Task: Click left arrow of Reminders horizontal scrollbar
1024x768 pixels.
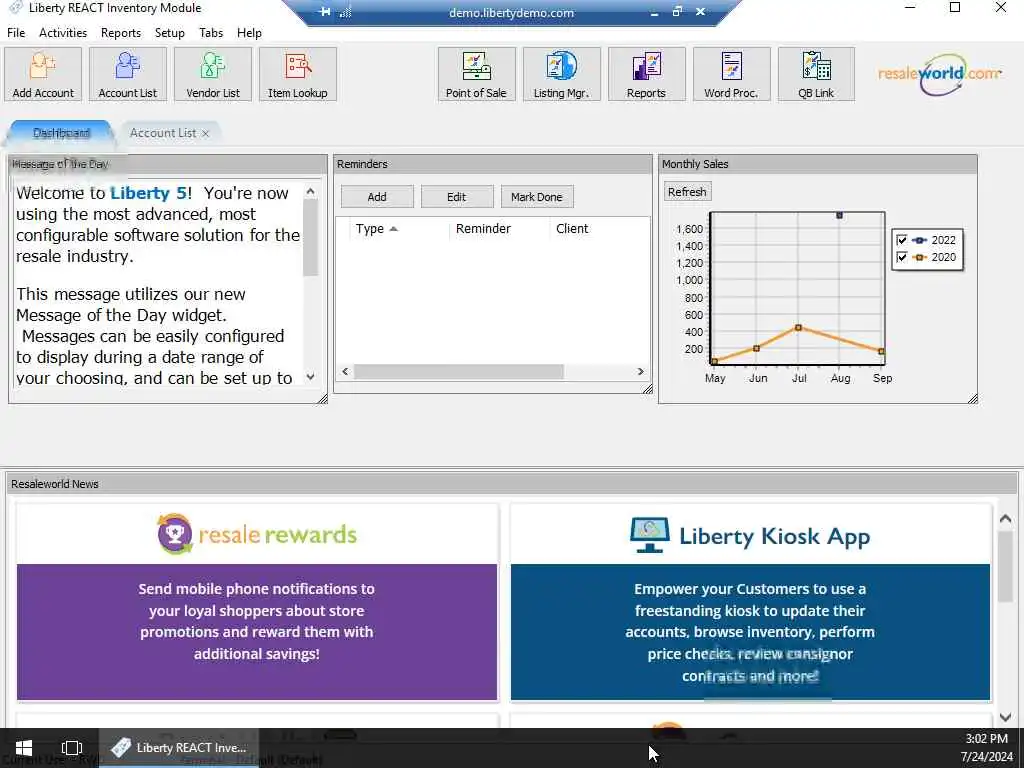Action: click(345, 372)
